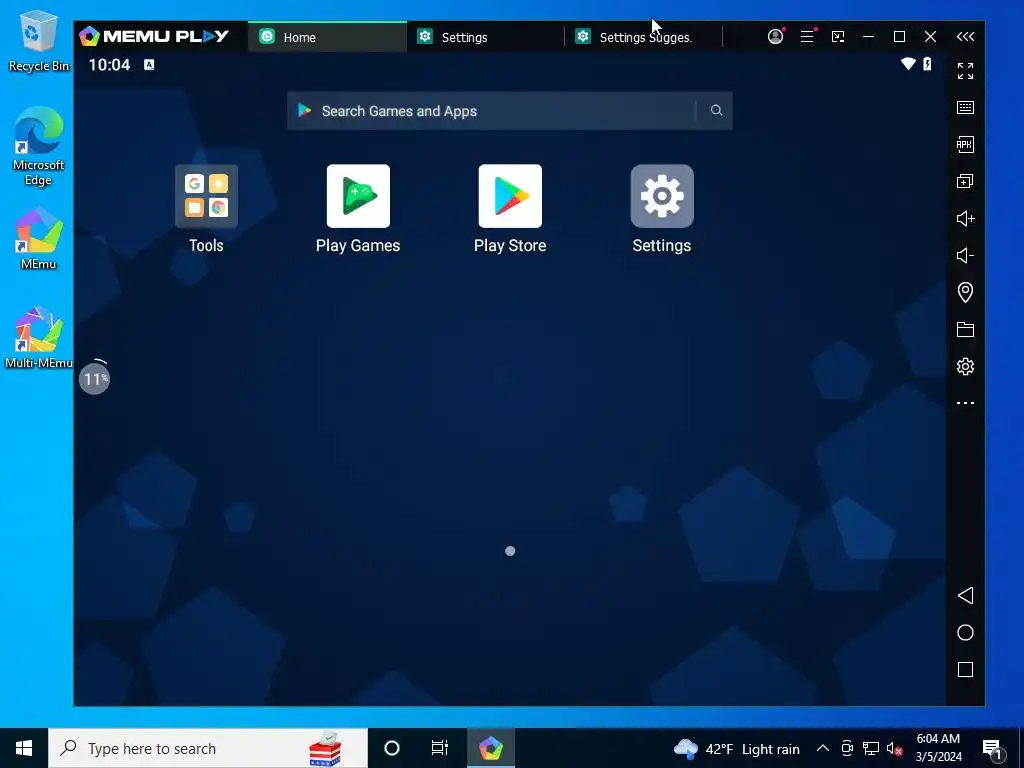Click the Search Games and Apps field
1024x768 pixels.
510,110
